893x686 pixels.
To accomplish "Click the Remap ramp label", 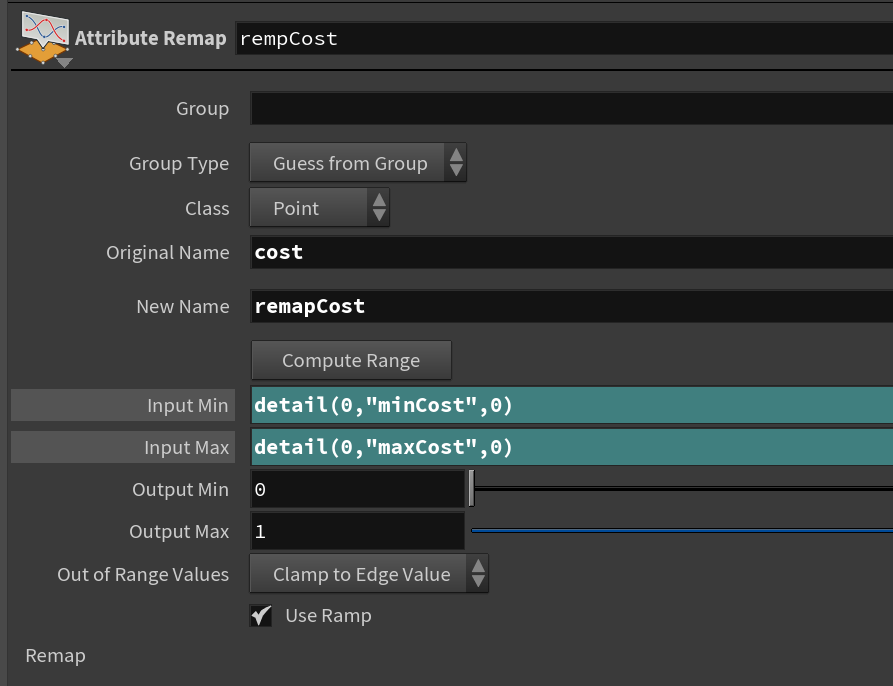I will click(x=55, y=656).
